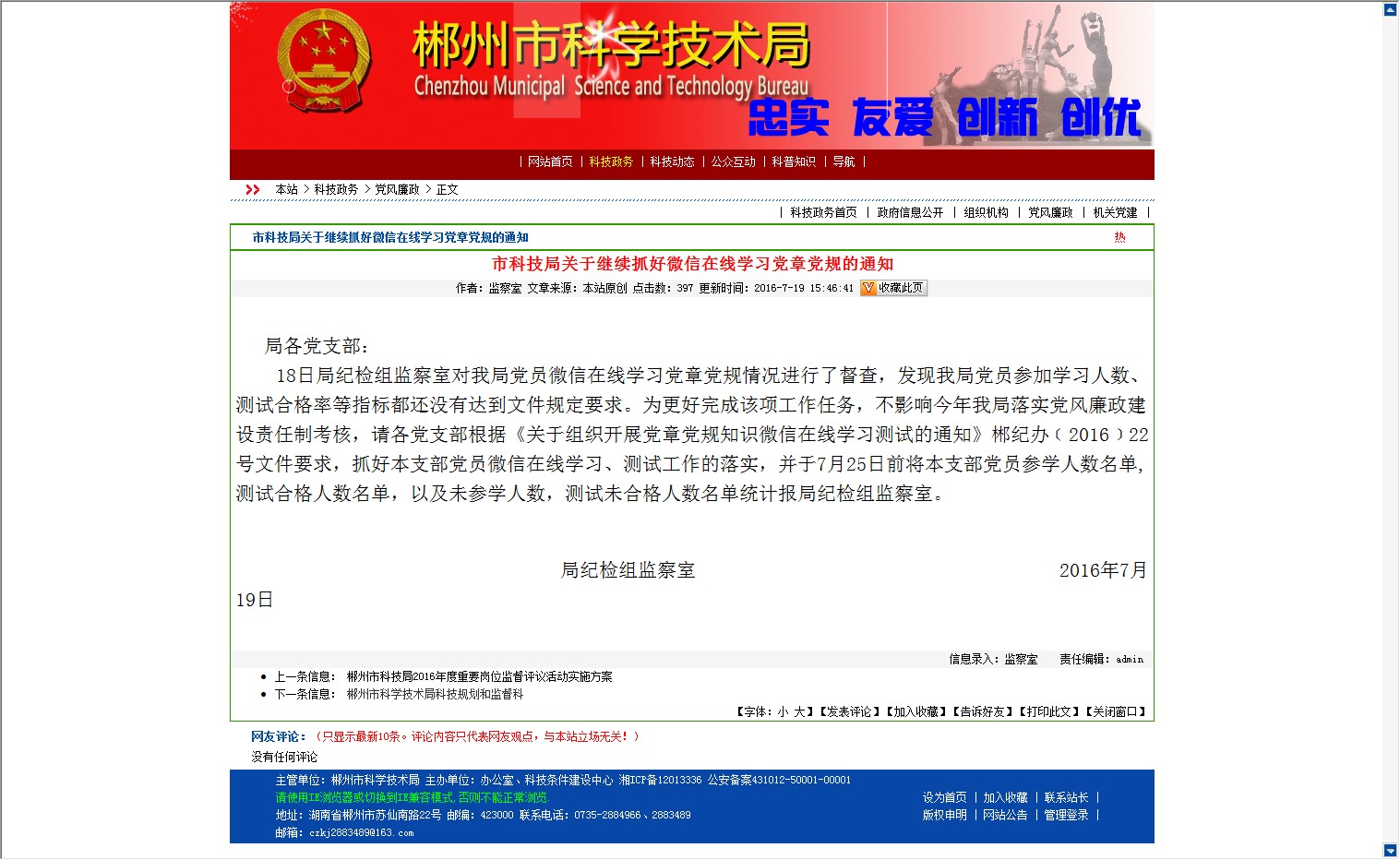Click the national emblem logo in banner
This screenshot has height=860, width=1400.
click(323, 62)
